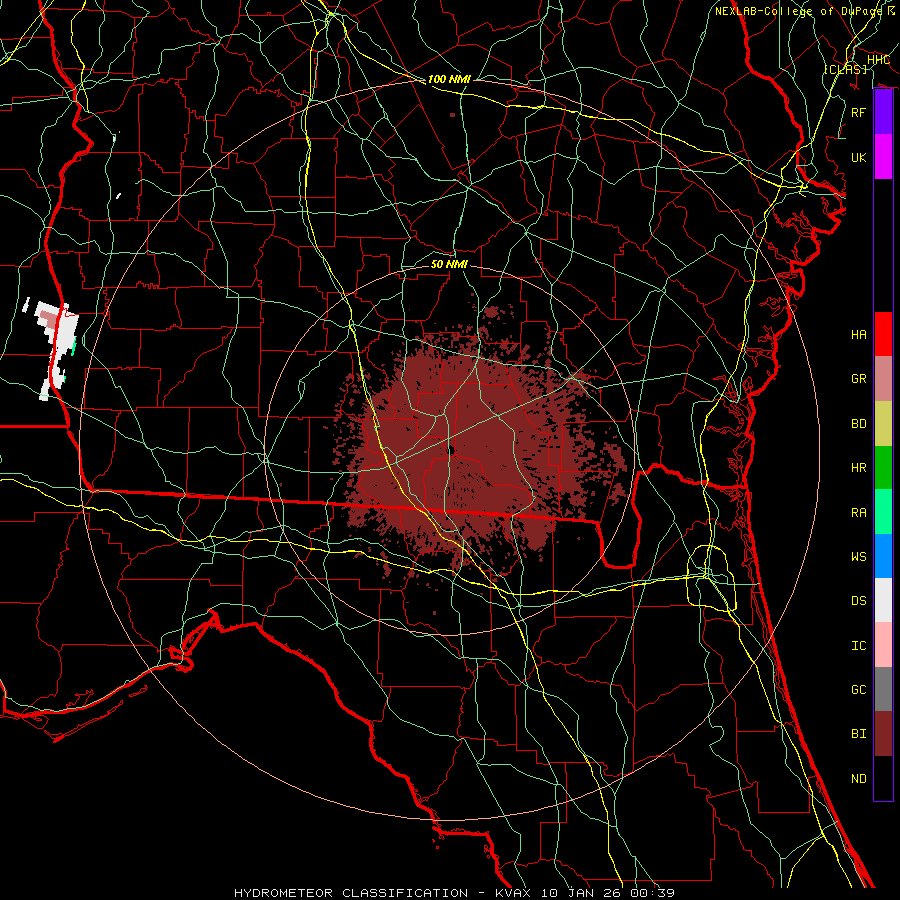The width and height of the screenshot is (900, 900).
Task: Click the white dry snow echo patch
Action: click(x=57, y=349)
